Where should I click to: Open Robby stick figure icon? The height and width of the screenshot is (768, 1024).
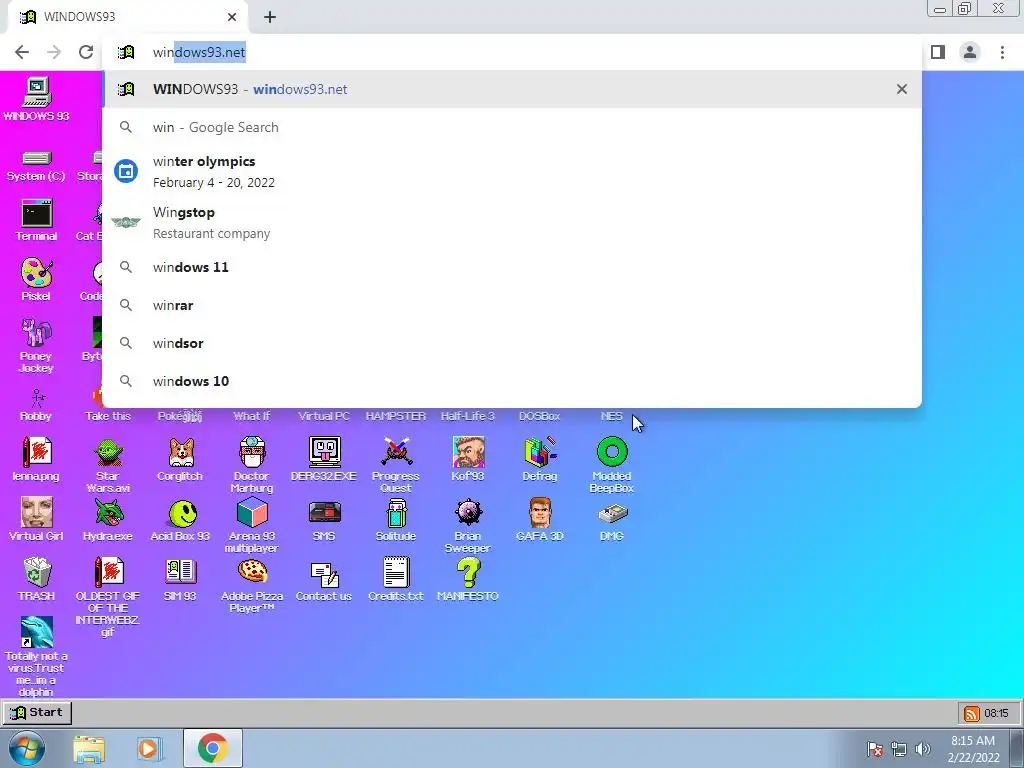tap(37, 405)
